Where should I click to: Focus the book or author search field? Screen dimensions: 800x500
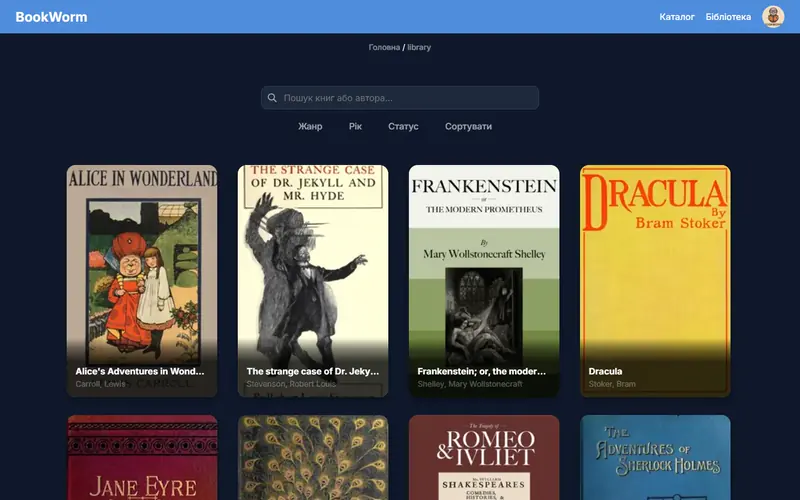400,97
